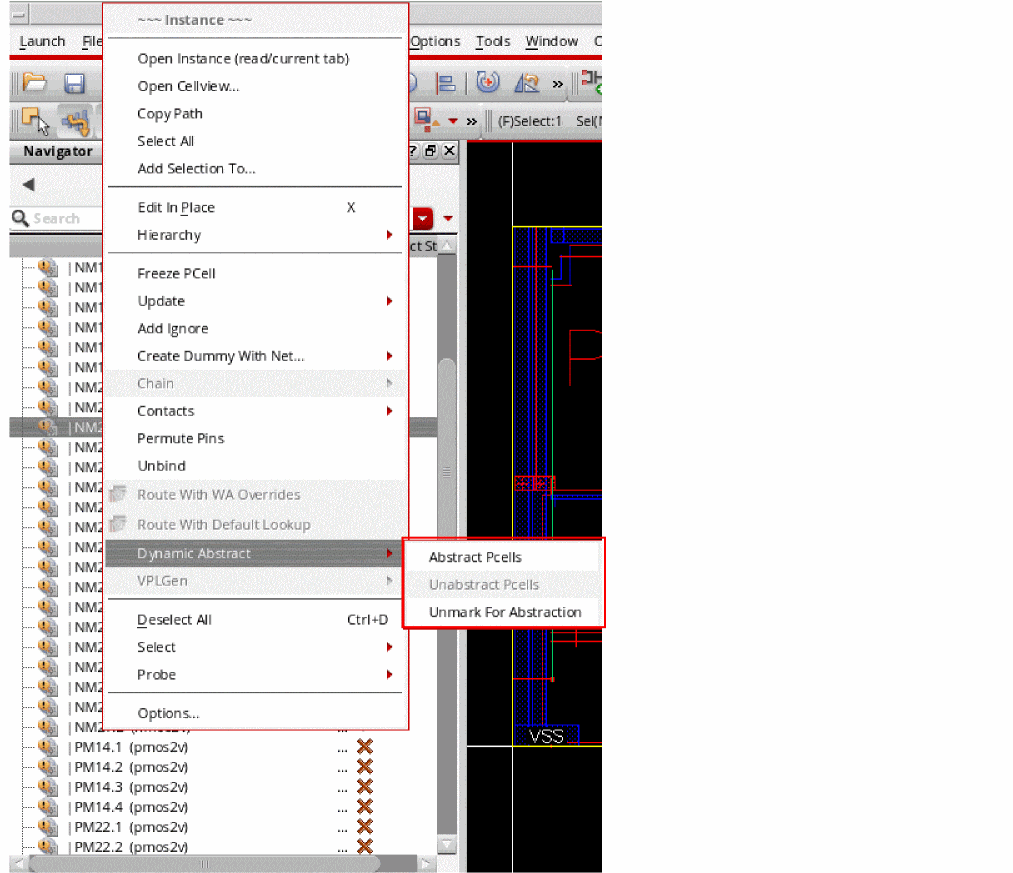
Task: Open the red dropdown next to the search field
Action: (x=423, y=218)
